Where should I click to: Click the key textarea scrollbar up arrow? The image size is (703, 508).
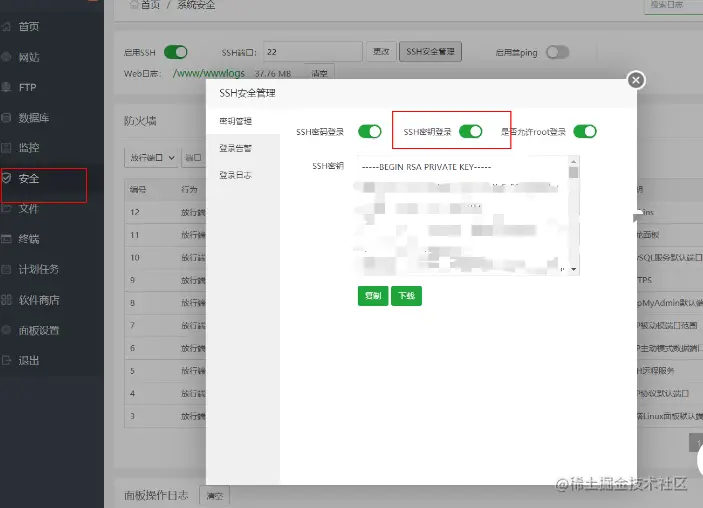point(573,161)
